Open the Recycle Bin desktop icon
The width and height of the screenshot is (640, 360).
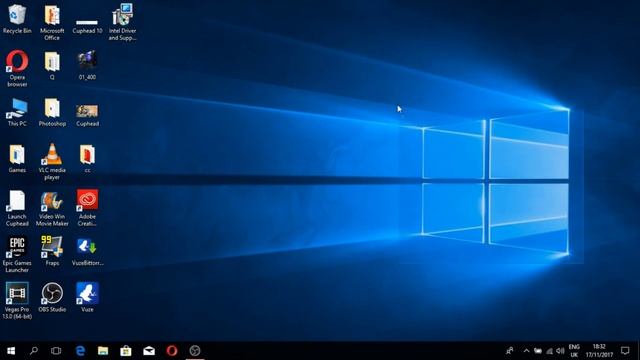(x=17, y=19)
